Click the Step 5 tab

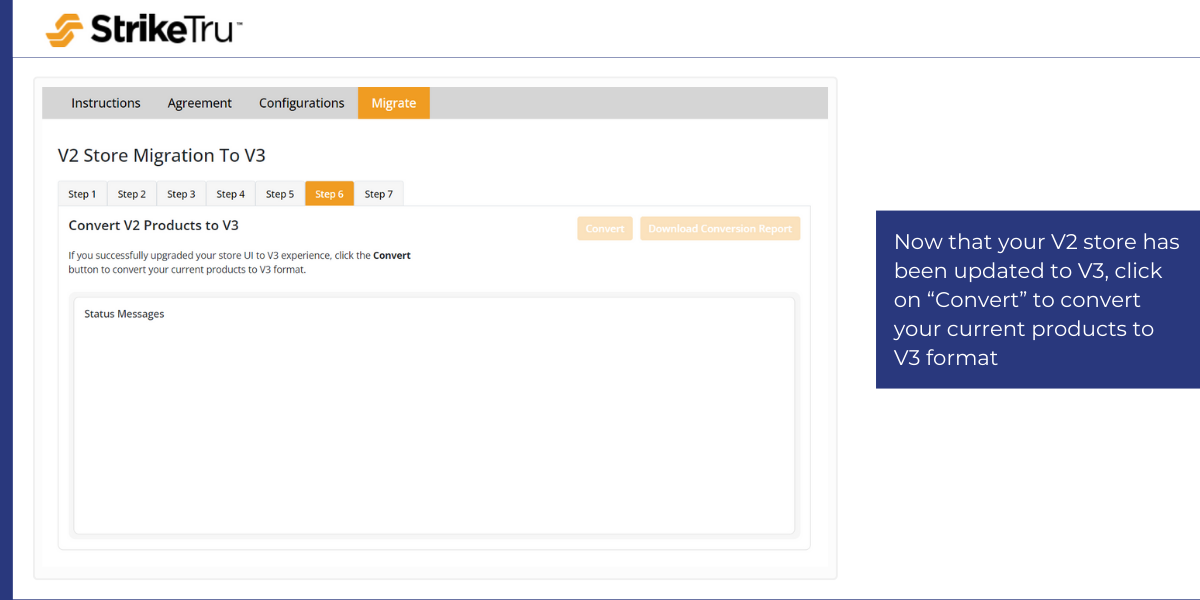point(280,194)
